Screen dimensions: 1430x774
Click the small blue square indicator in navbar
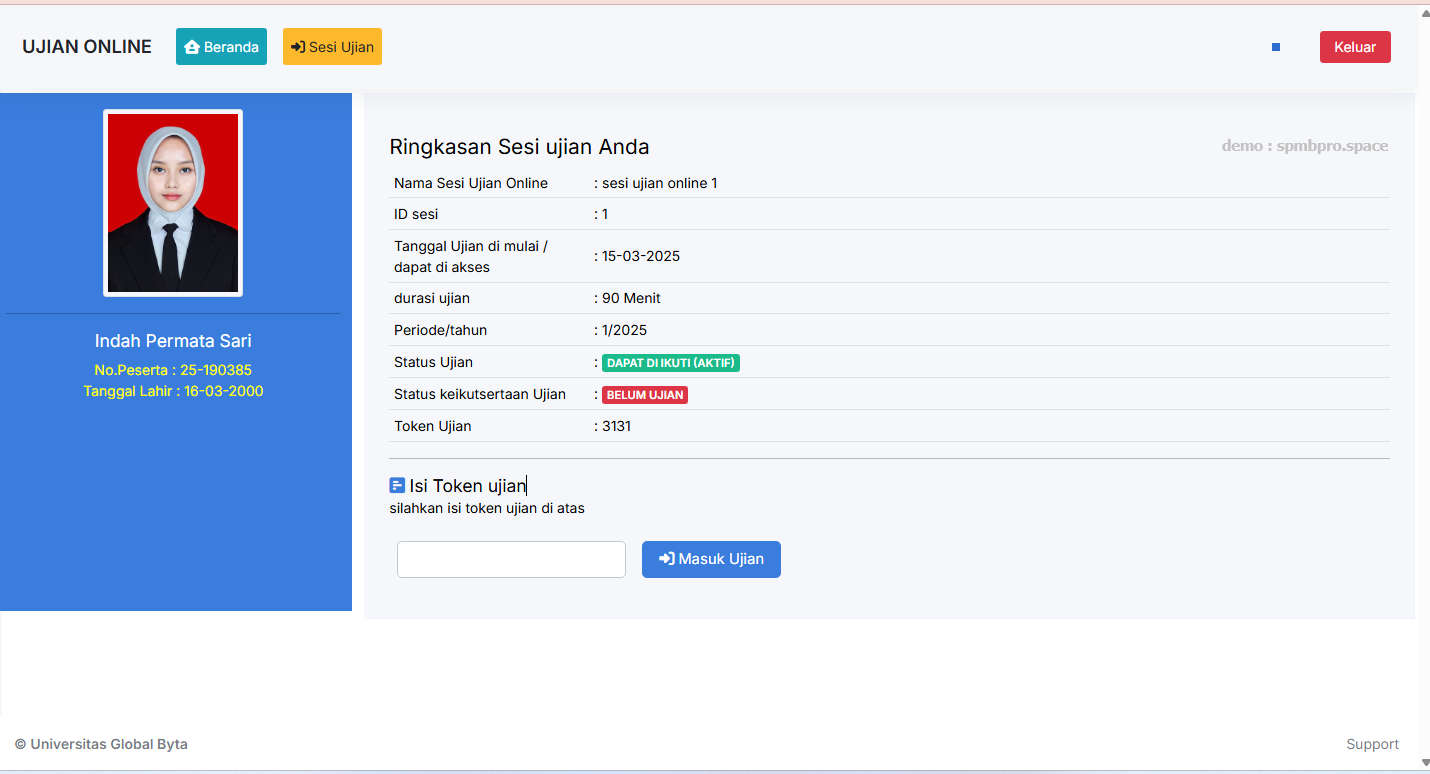(1275, 46)
